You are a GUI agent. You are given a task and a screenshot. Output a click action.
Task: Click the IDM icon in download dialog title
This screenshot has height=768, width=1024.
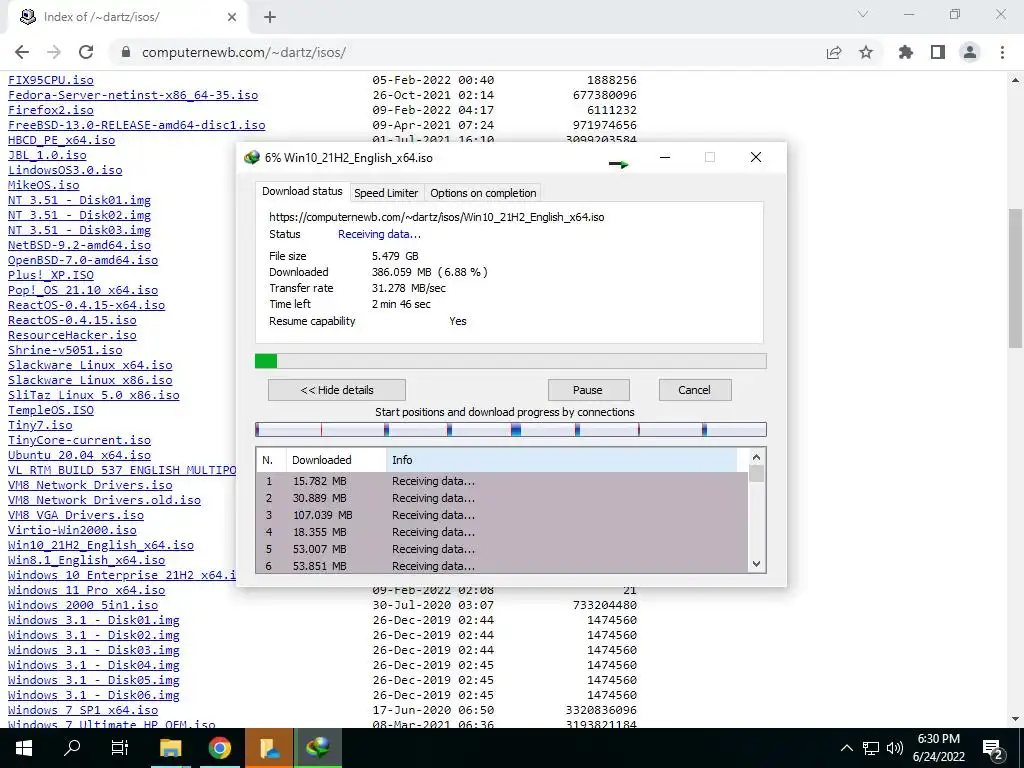(251, 158)
